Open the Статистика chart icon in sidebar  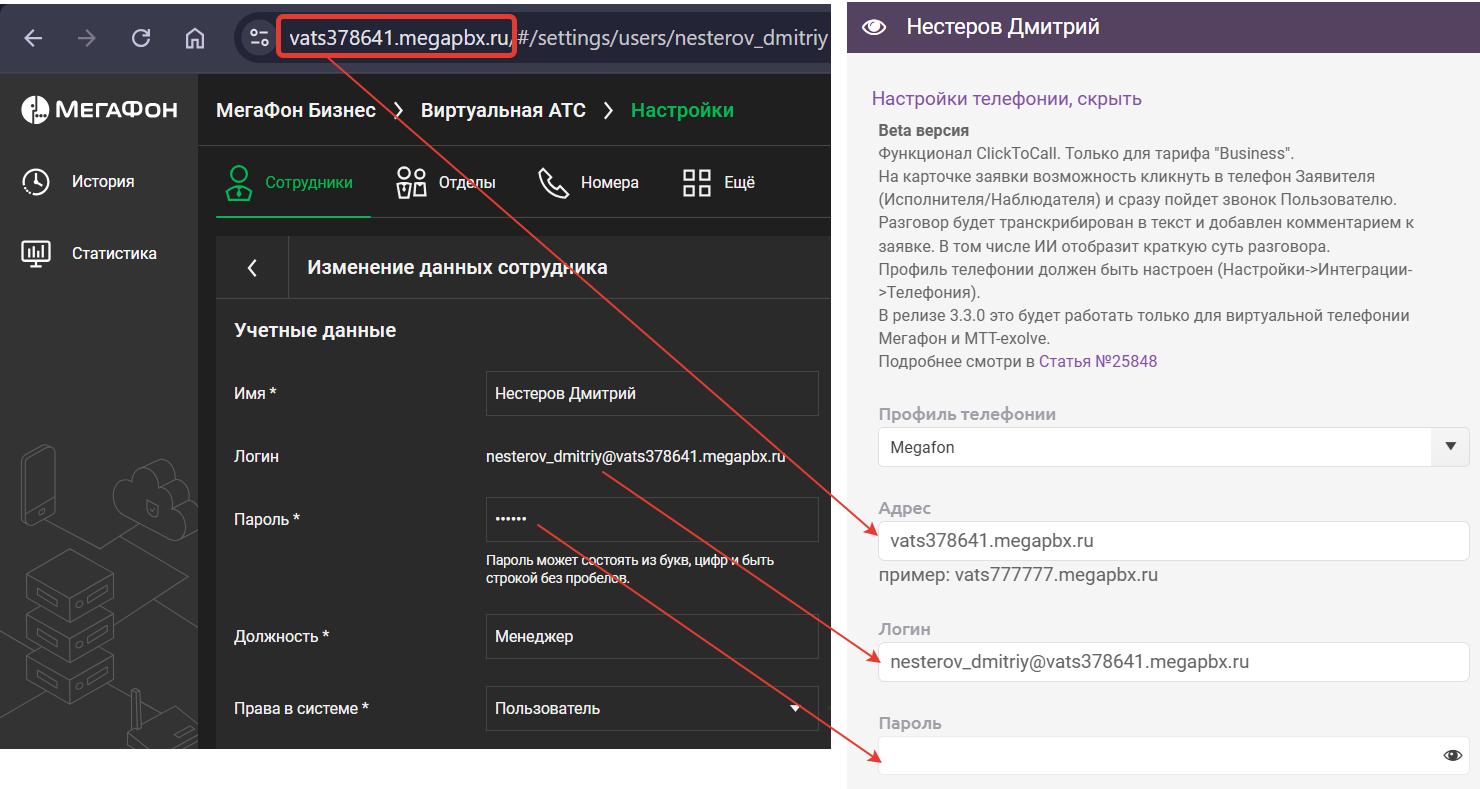pos(36,253)
